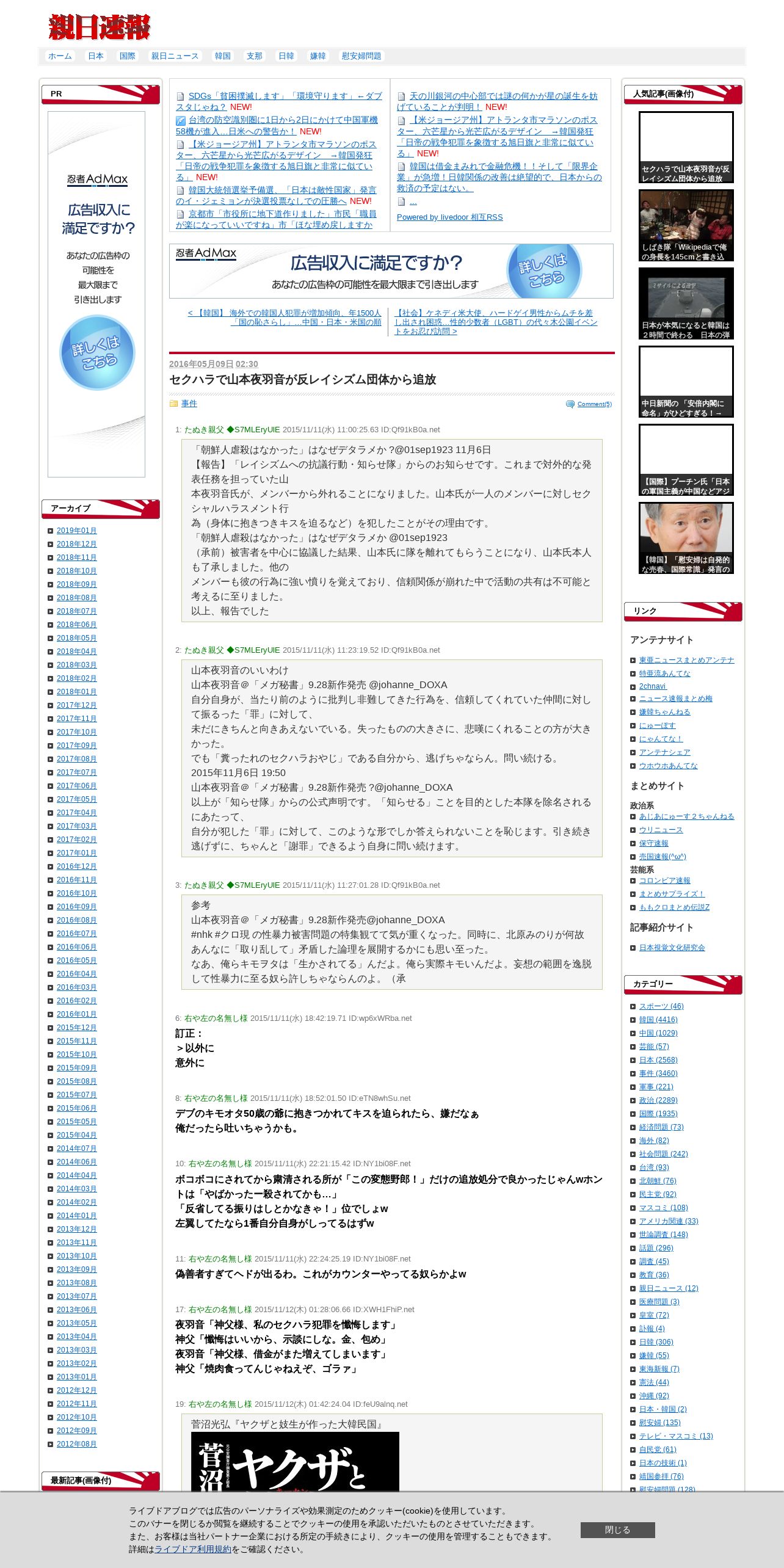The width and height of the screenshot is (784, 1568).
Task: Open the 日本が本気になると韓国は thumbnail
Action: (686, 303)
